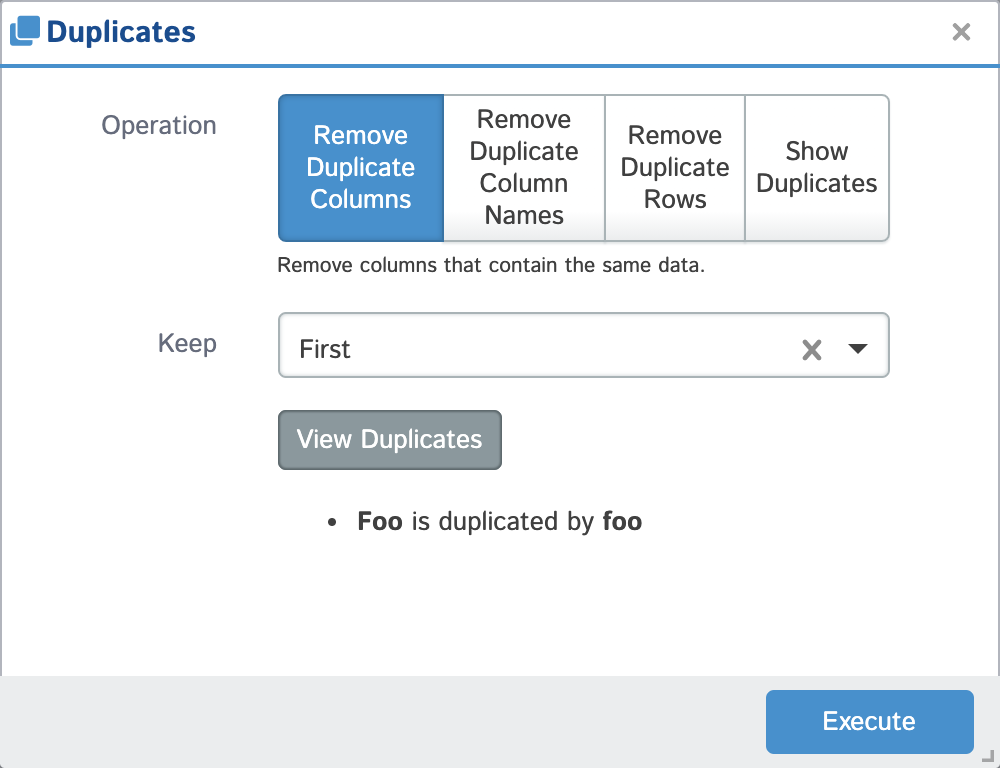1000x768 pixels.
Task: Close the Duplicates dialog with the X
Action: pyautogui.click(x=961, y=32)
